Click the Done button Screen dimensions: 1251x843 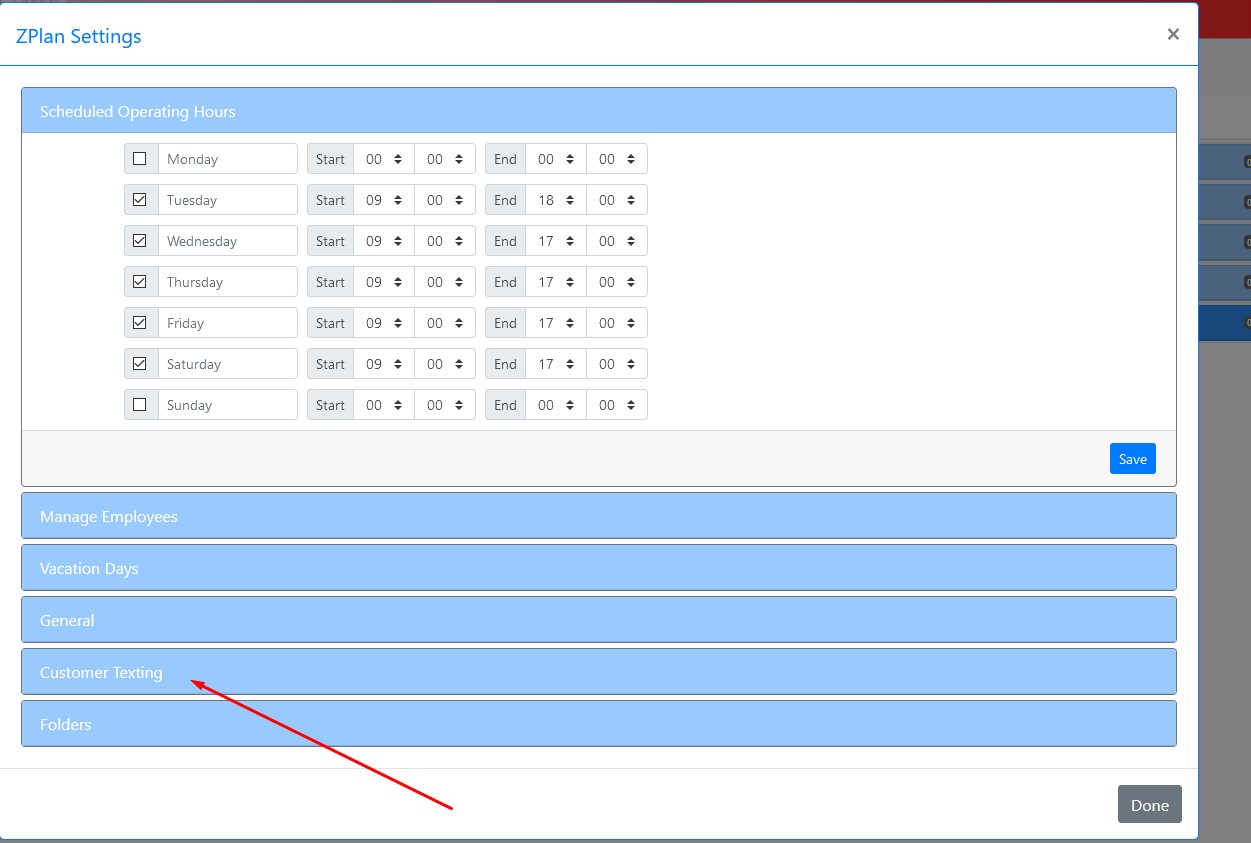1149,805
